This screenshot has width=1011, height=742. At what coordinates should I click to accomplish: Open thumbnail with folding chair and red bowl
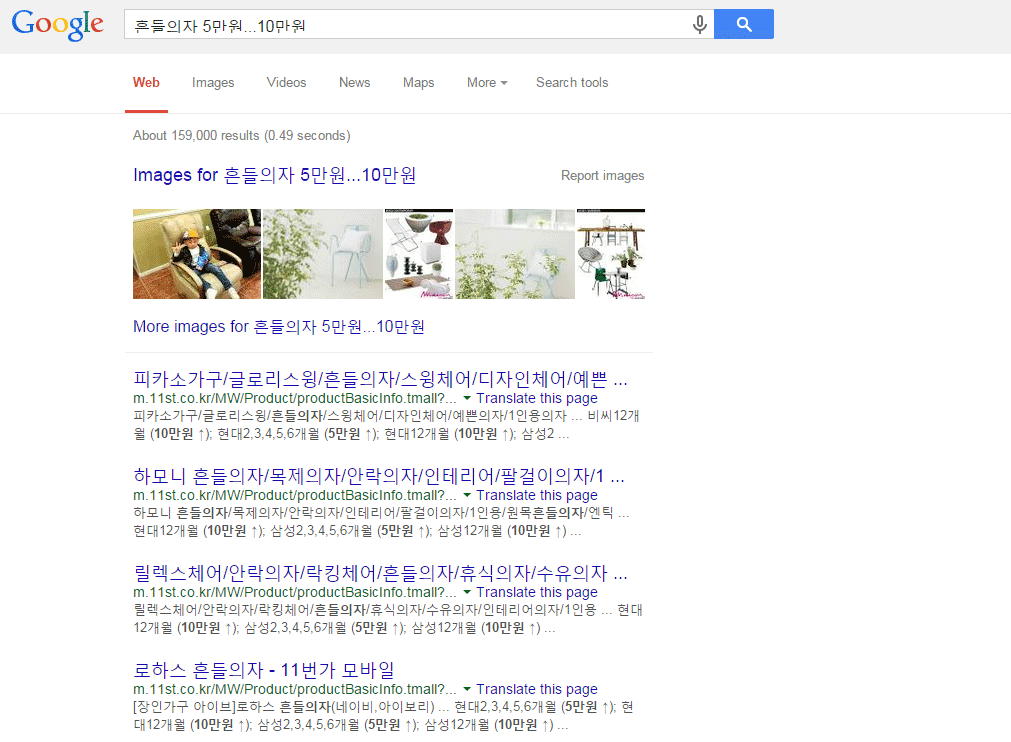pos(418,254)
